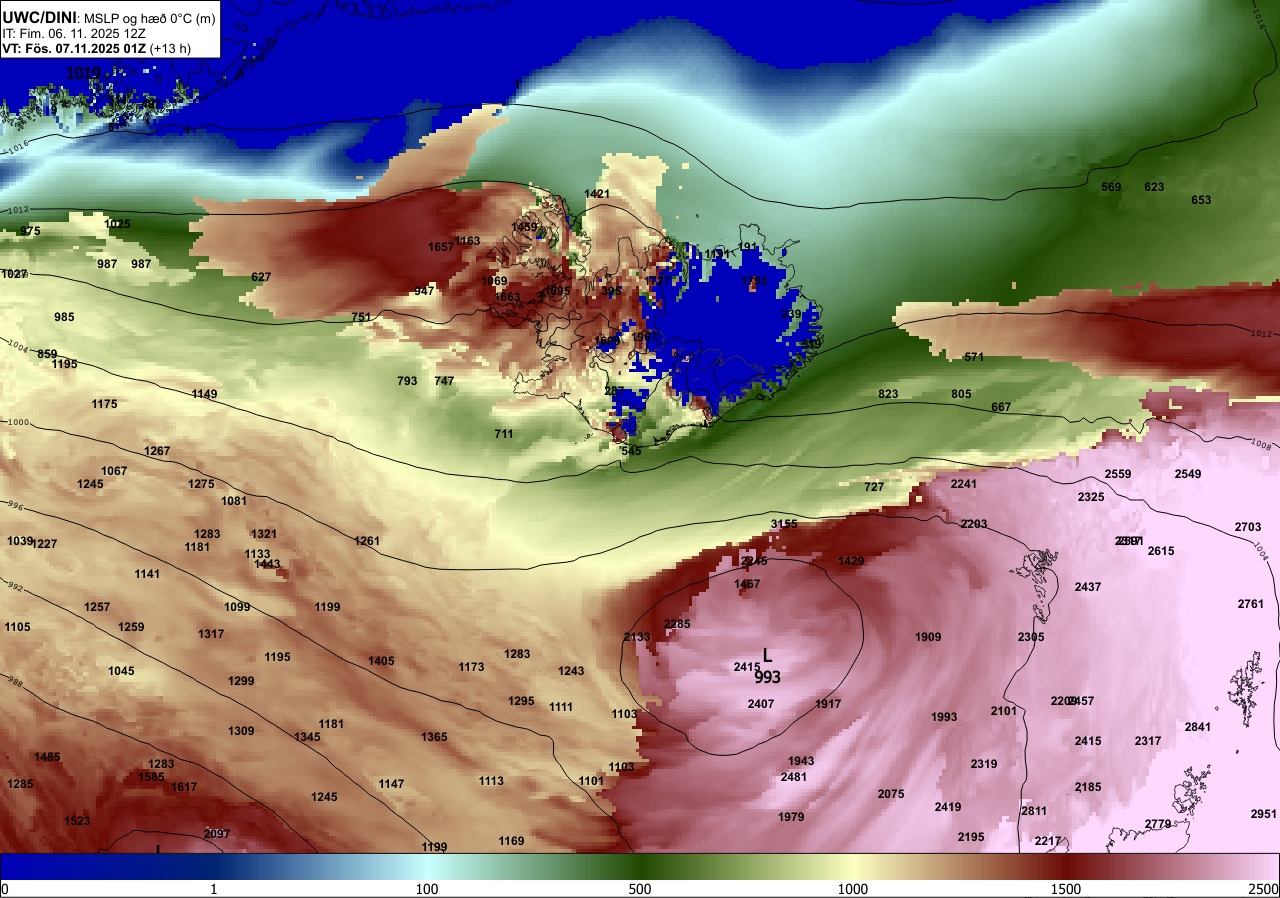Click the 2097 height value
The image size is (1280, 898).
tap(217, 834)
